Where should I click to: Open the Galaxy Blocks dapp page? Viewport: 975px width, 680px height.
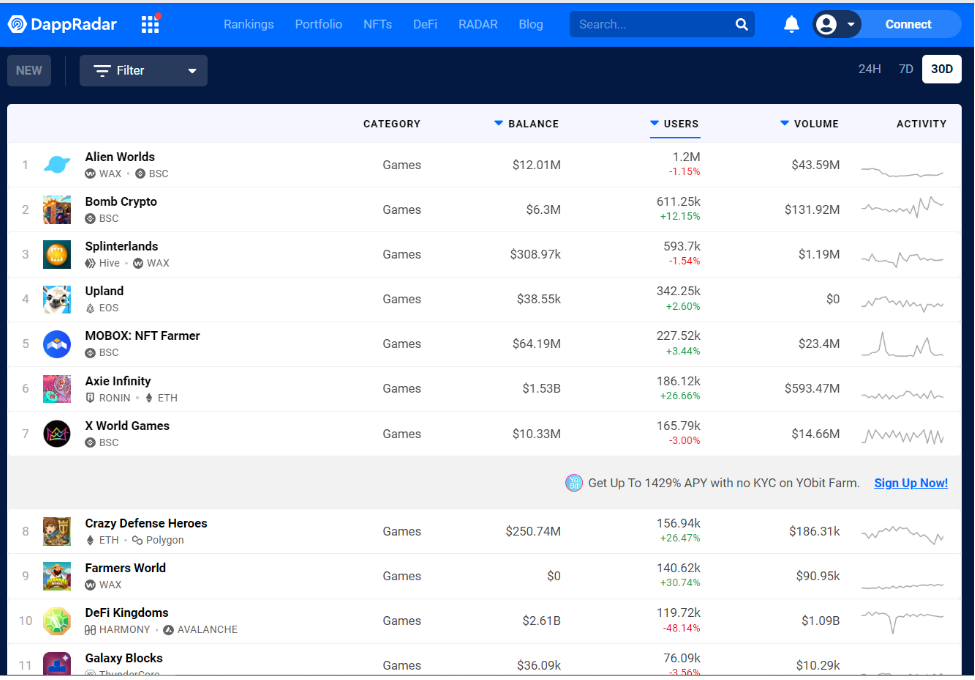click(x=124, y=658)
